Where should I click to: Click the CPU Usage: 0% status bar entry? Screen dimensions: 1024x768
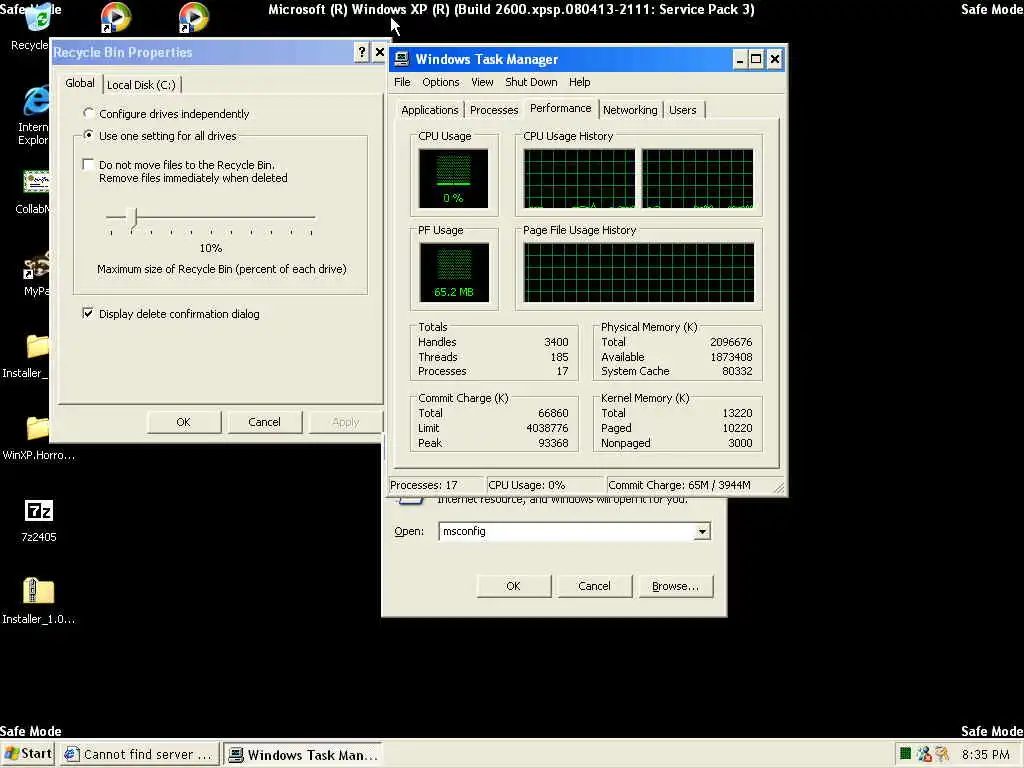tap(546, 485)
